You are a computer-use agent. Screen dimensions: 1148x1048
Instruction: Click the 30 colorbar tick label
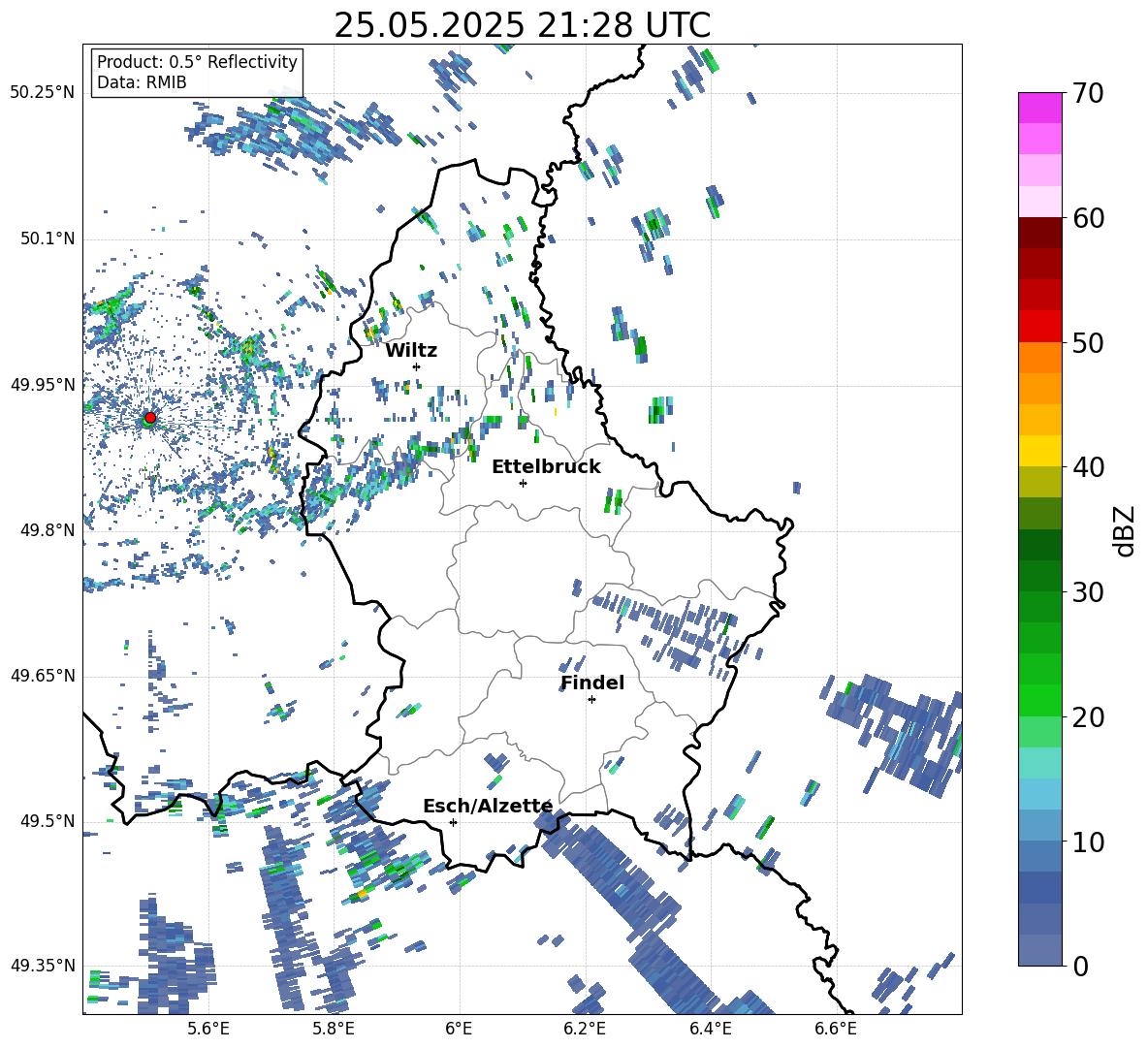(x=1088, y=592)
